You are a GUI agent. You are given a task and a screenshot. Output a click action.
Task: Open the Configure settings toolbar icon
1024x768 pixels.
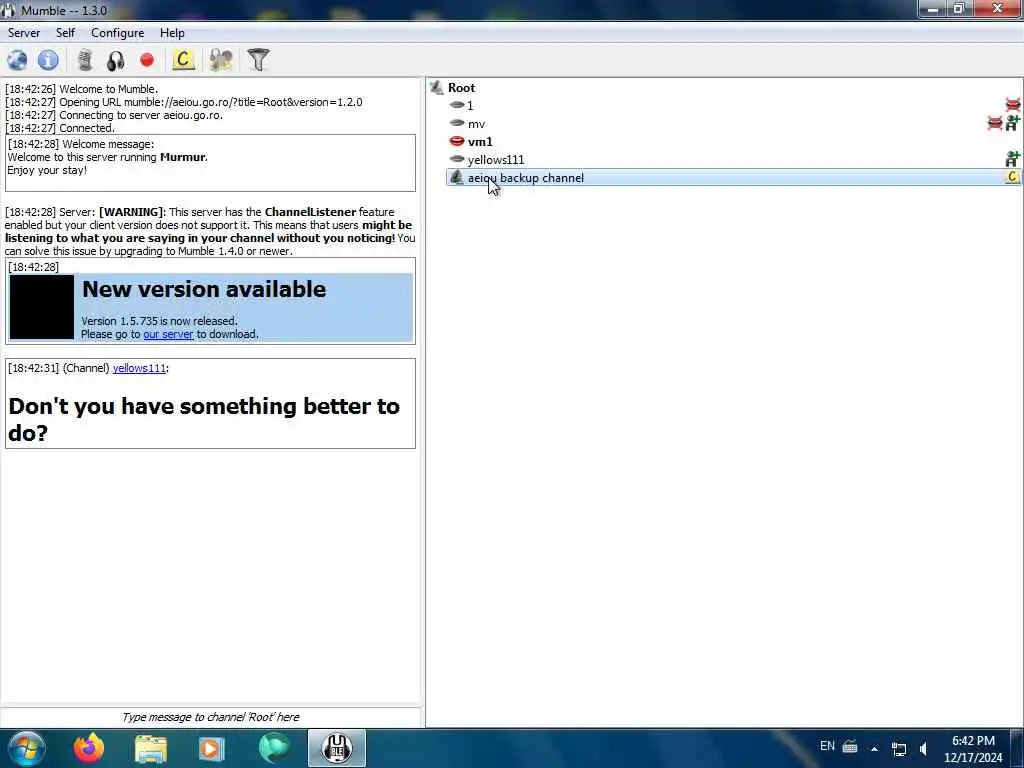(221, 61)
